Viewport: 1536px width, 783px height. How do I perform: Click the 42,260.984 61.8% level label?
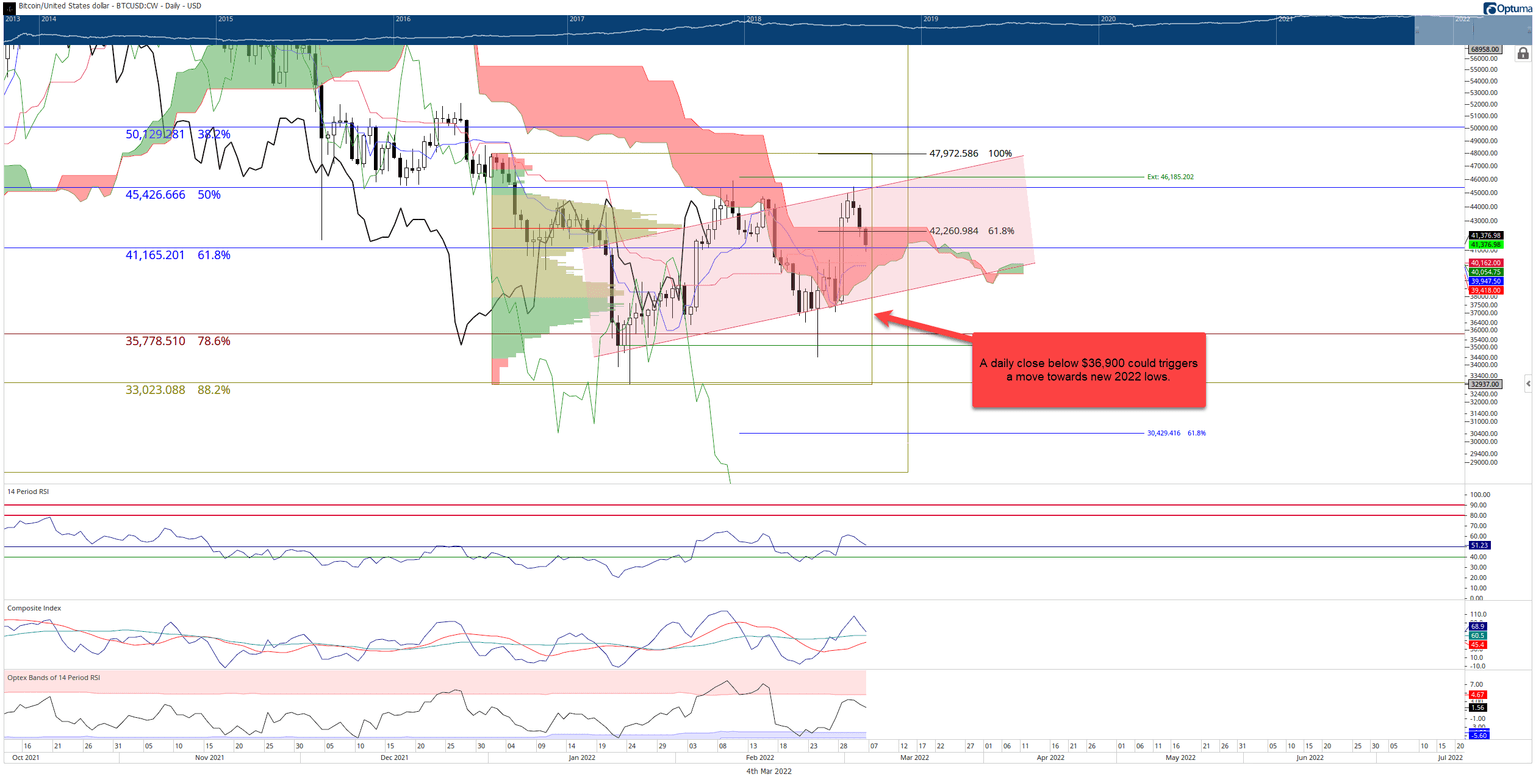click(971, 231)
